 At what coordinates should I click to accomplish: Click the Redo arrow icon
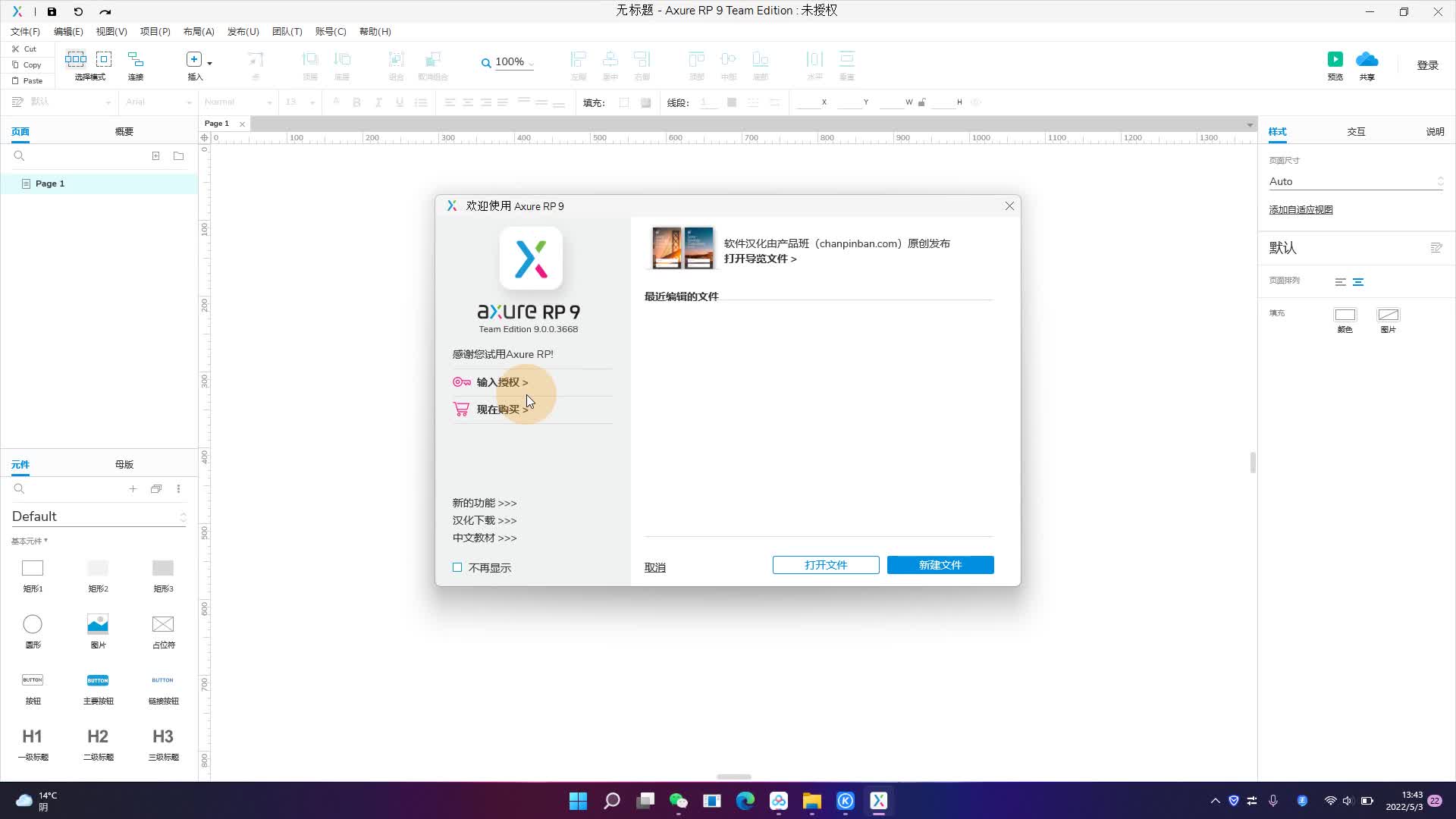(x=105, y=11)
